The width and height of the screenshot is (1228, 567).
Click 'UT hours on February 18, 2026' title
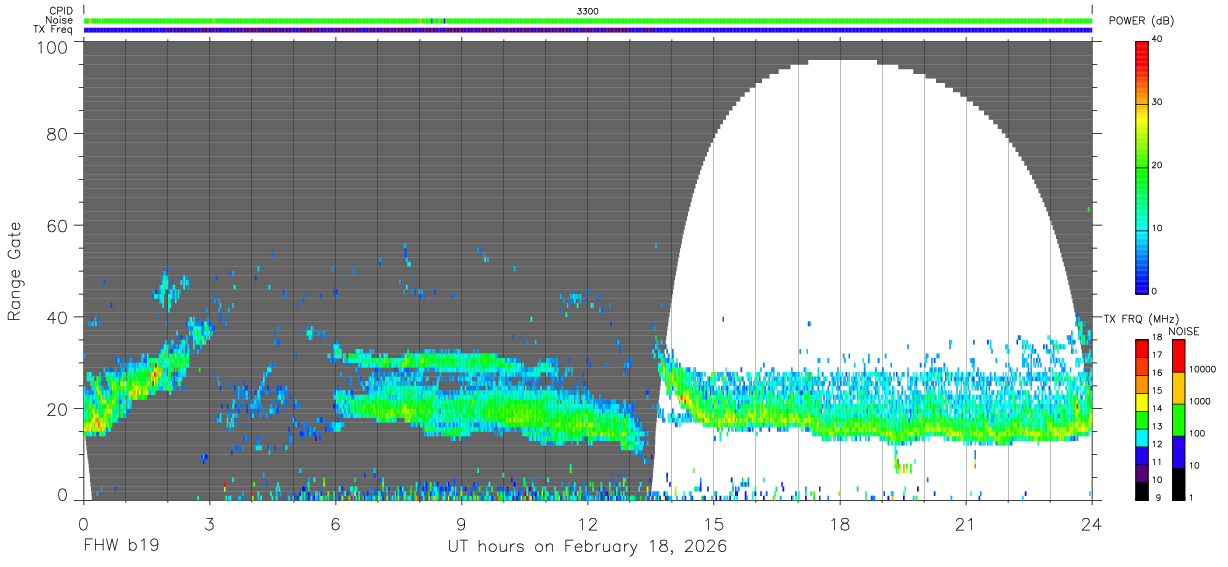(587, 547)
